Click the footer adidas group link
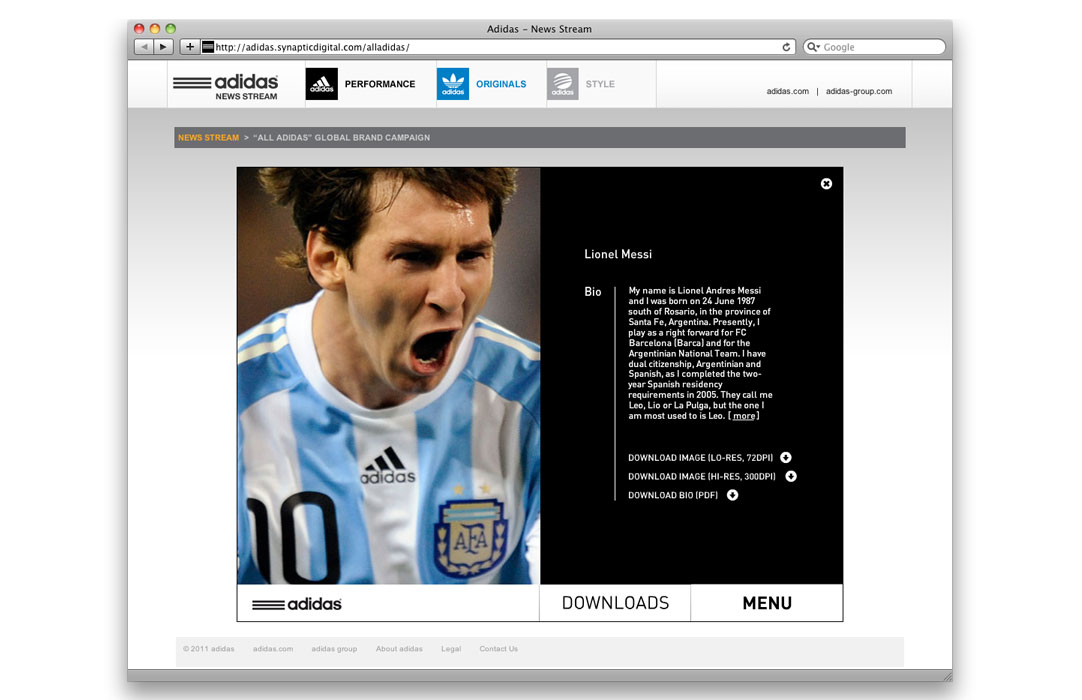Image resolution: width=1082 pixels, height=700 pixels. 334,649
